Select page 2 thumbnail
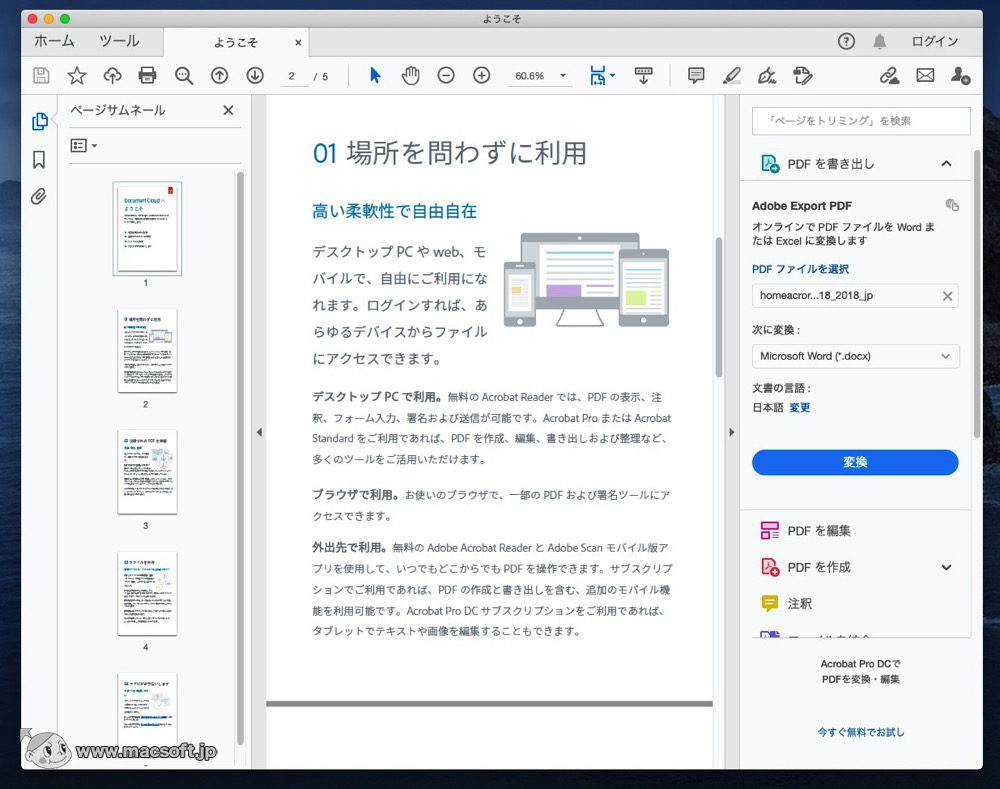Viewport: 1000px width, 789px height. (147, 350)
